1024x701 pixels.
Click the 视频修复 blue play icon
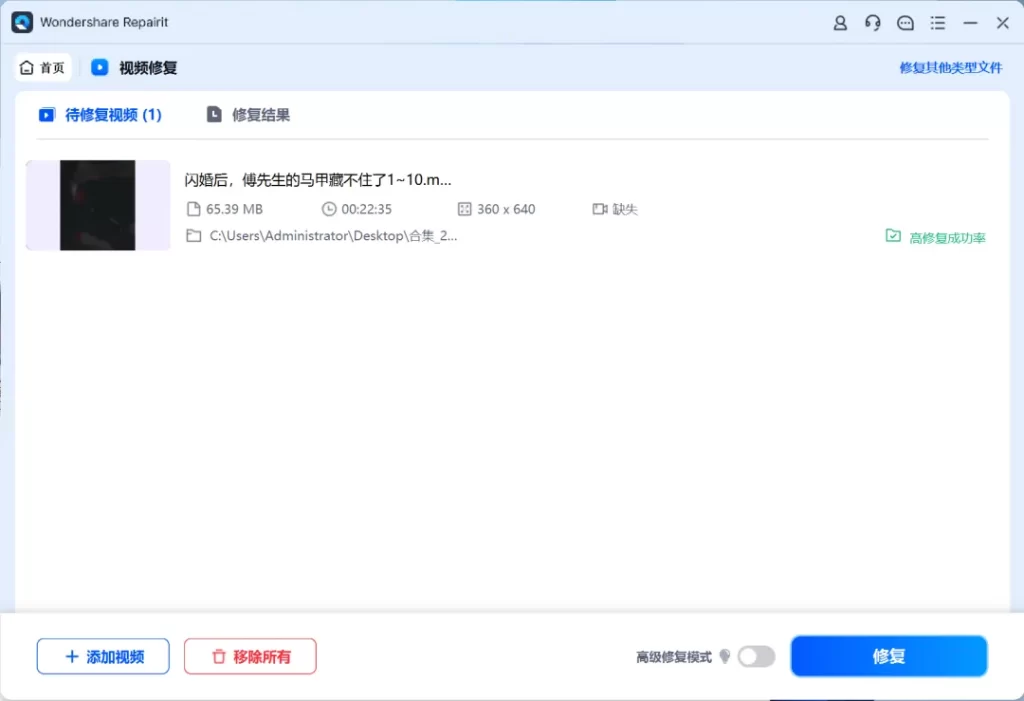(100, 67)
